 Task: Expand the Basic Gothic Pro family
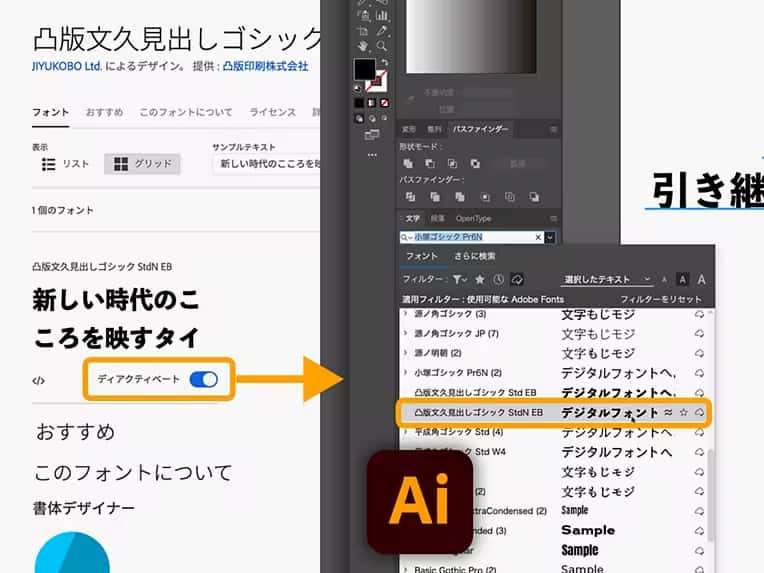[405, 569]
